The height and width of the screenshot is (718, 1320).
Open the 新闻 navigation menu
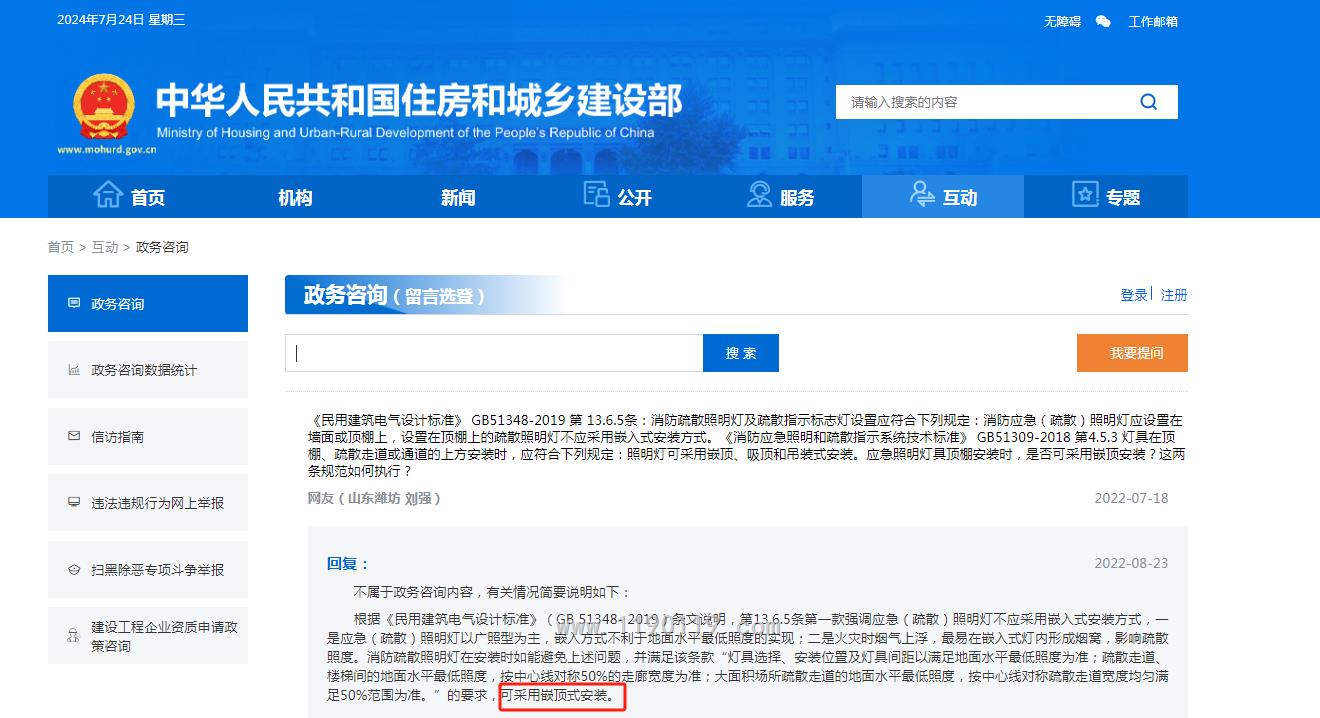pos(458,197)
